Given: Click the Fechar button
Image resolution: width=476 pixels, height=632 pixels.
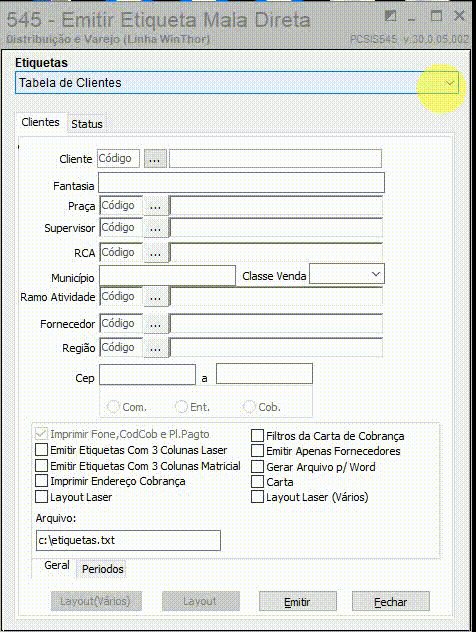Looking at the screenshot, I should point(391,602).
